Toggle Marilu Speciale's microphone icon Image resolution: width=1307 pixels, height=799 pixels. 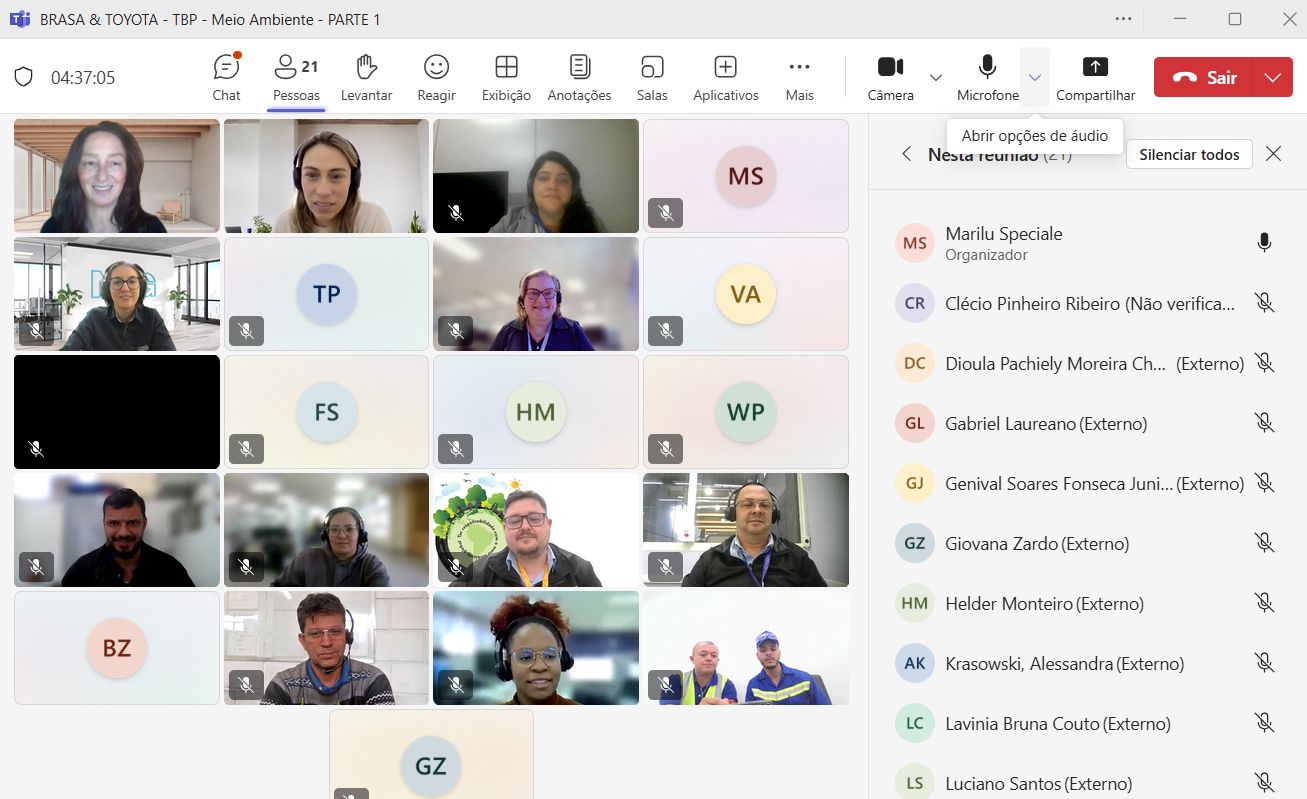(1264, 243)
